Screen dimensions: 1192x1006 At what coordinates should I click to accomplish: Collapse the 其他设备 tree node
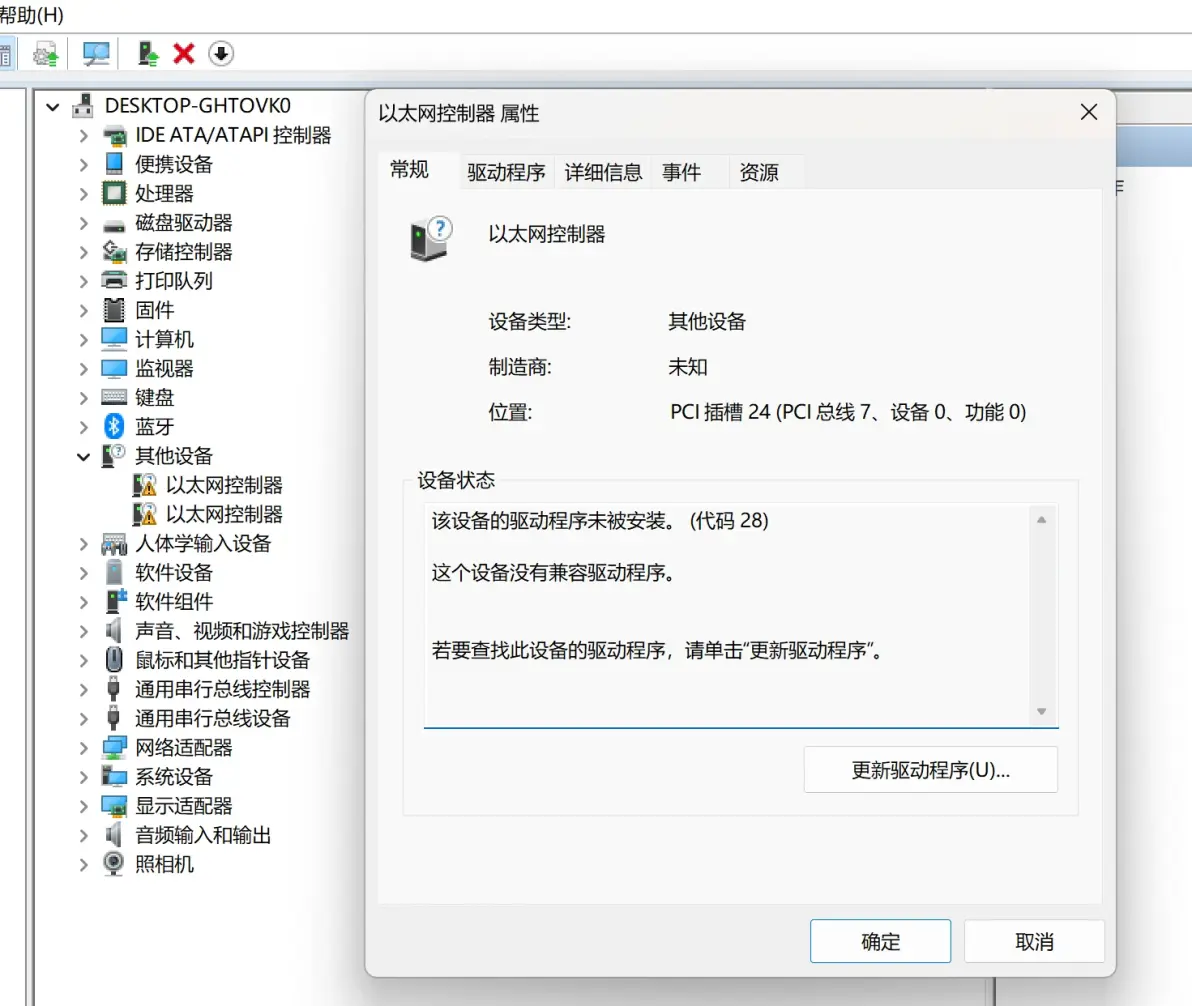pos(84,456)
